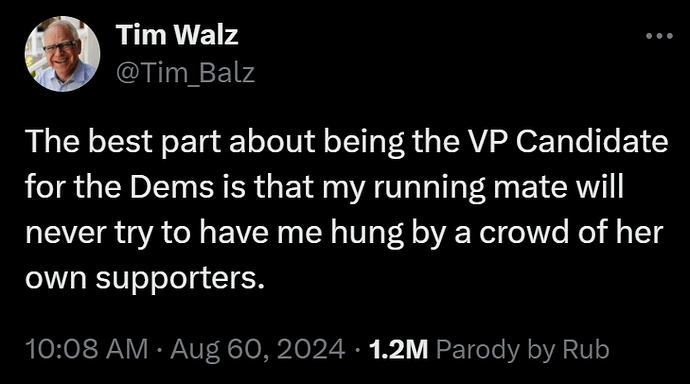Click the word 'never' in the tweet
Viewport: 690px width, 384px height.
(x=66, y=233)
